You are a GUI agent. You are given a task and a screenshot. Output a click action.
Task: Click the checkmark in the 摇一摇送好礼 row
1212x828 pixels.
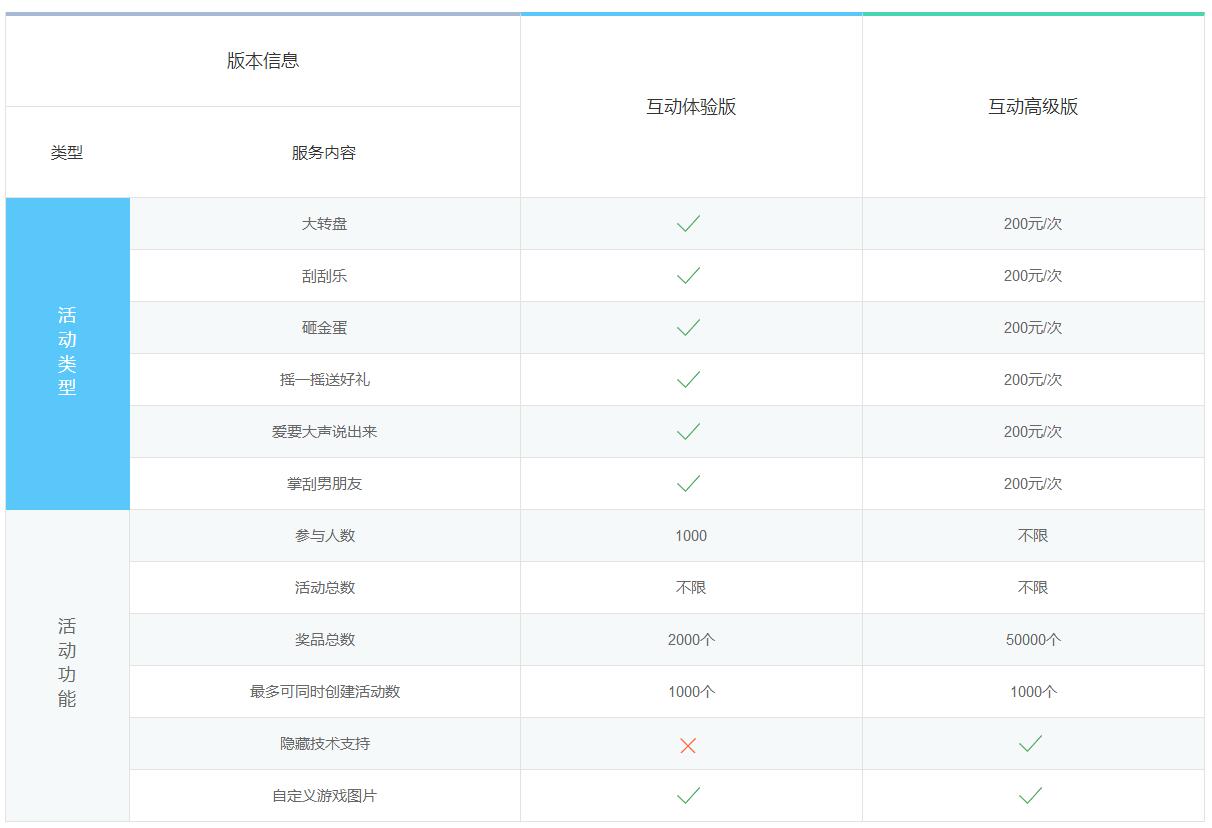point(688,380)
